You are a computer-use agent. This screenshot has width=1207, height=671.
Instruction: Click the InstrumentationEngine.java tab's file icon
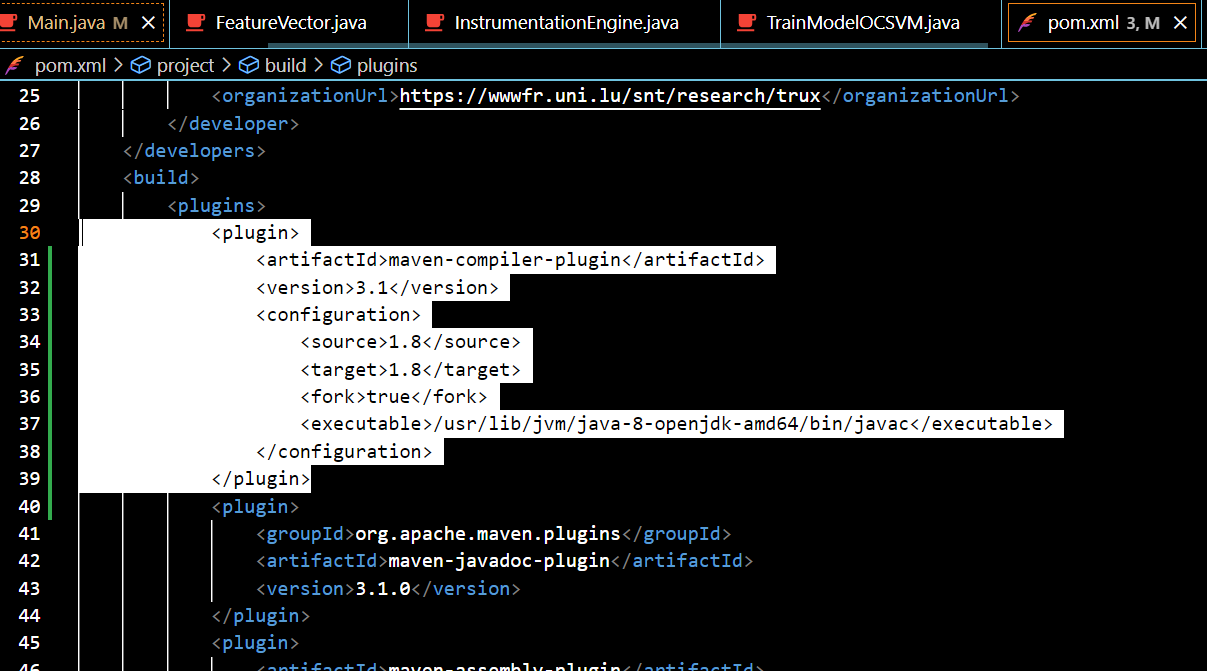pos(434,22)
